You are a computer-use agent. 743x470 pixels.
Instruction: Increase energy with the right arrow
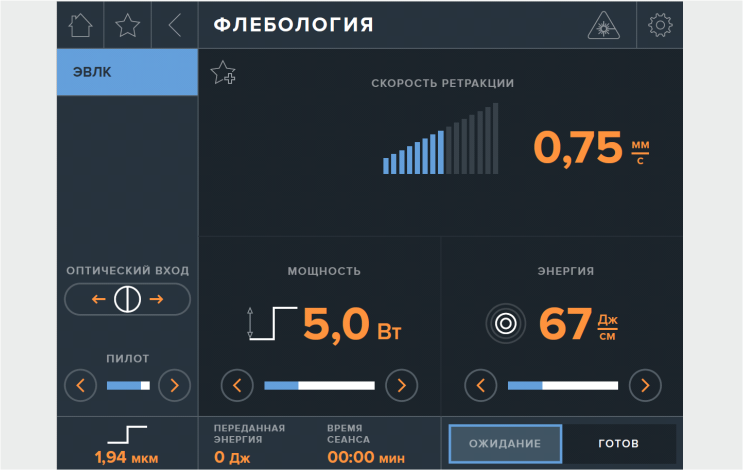pyautogui.click(x=645, y=385)
